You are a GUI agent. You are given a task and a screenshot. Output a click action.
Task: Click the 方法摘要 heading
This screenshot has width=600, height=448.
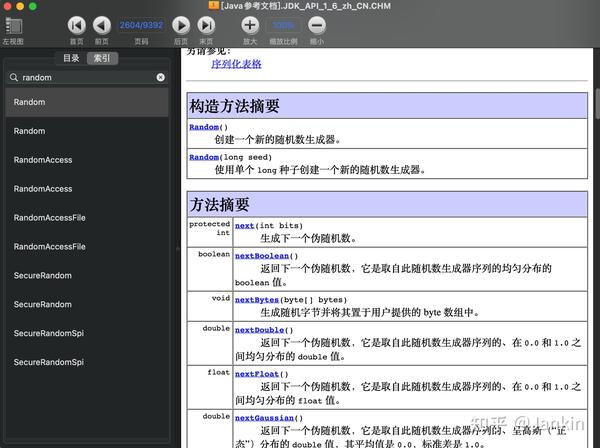[x=219, y=205]
